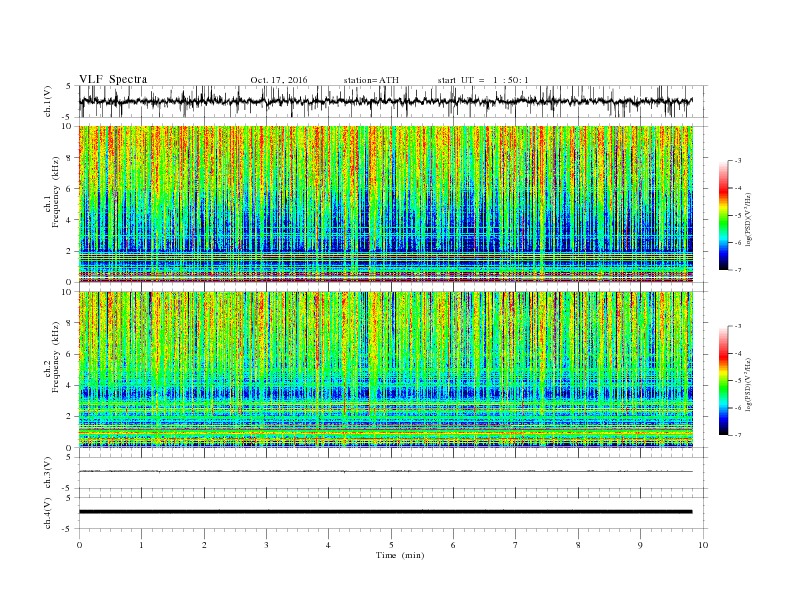The image size is (792, 612).
Task: Click the '-3' tick on ch.1 color bar
Action: [x=738, y=161]
